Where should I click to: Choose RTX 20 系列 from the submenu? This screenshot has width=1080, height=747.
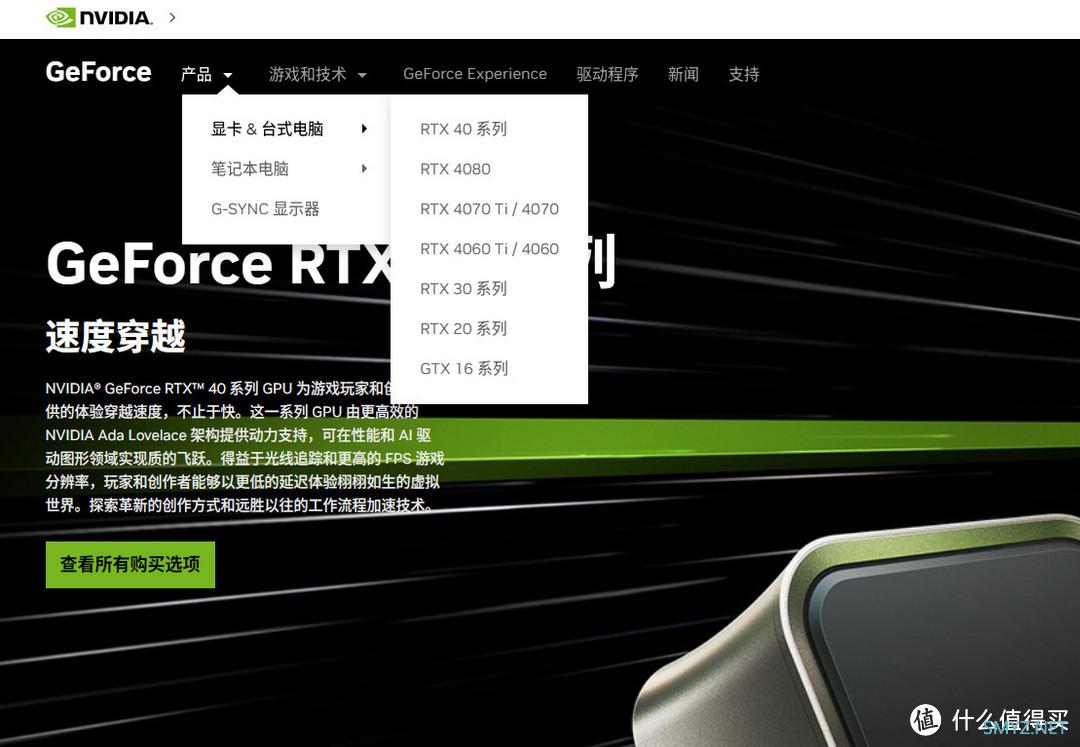point(464,328)
